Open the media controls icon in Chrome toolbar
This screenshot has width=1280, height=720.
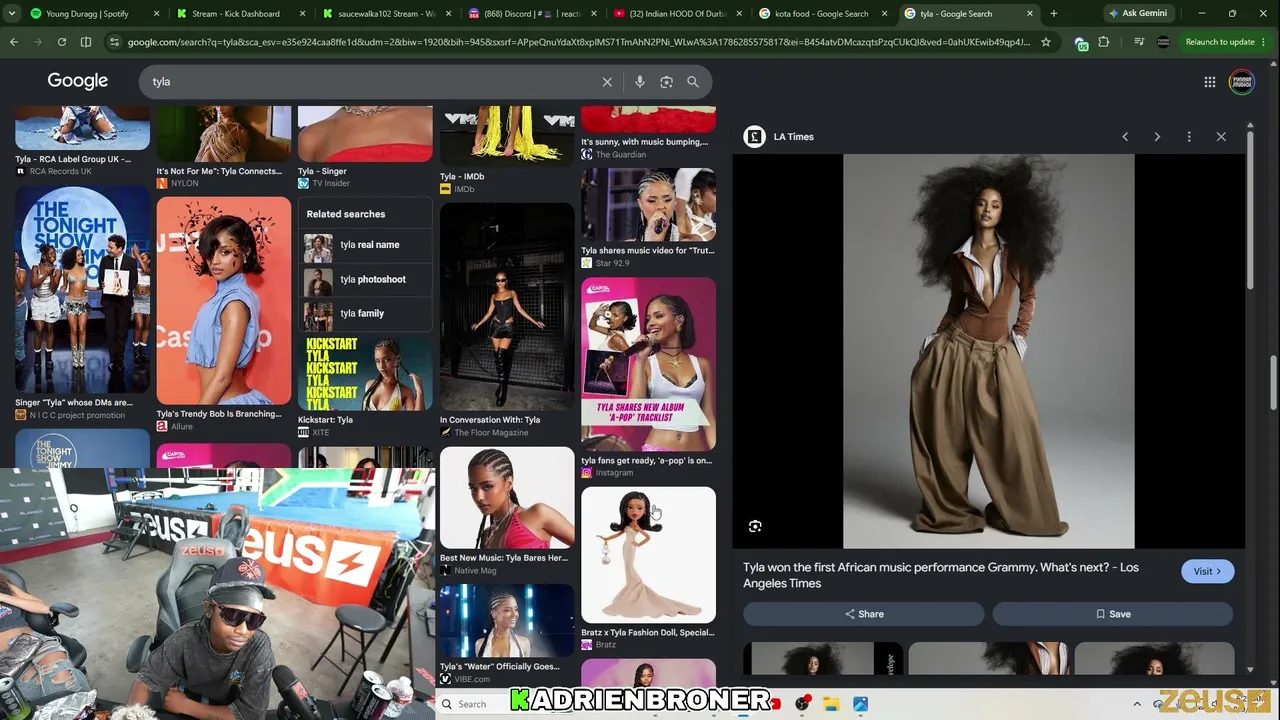[1139, 42]
